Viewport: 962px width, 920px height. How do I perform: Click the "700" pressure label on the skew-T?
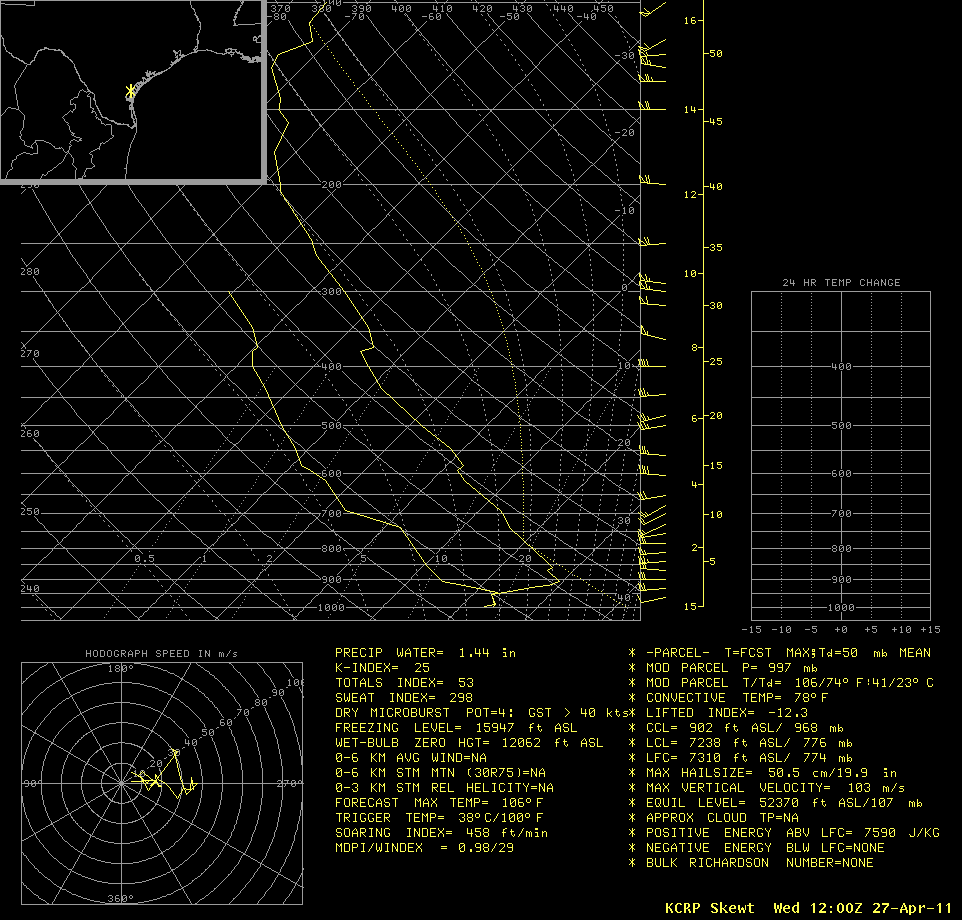[x=331, y=514]
